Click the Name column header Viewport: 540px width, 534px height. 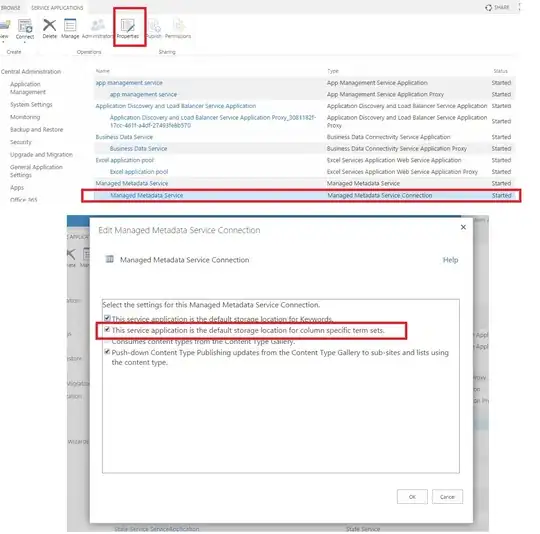(103, 71)
